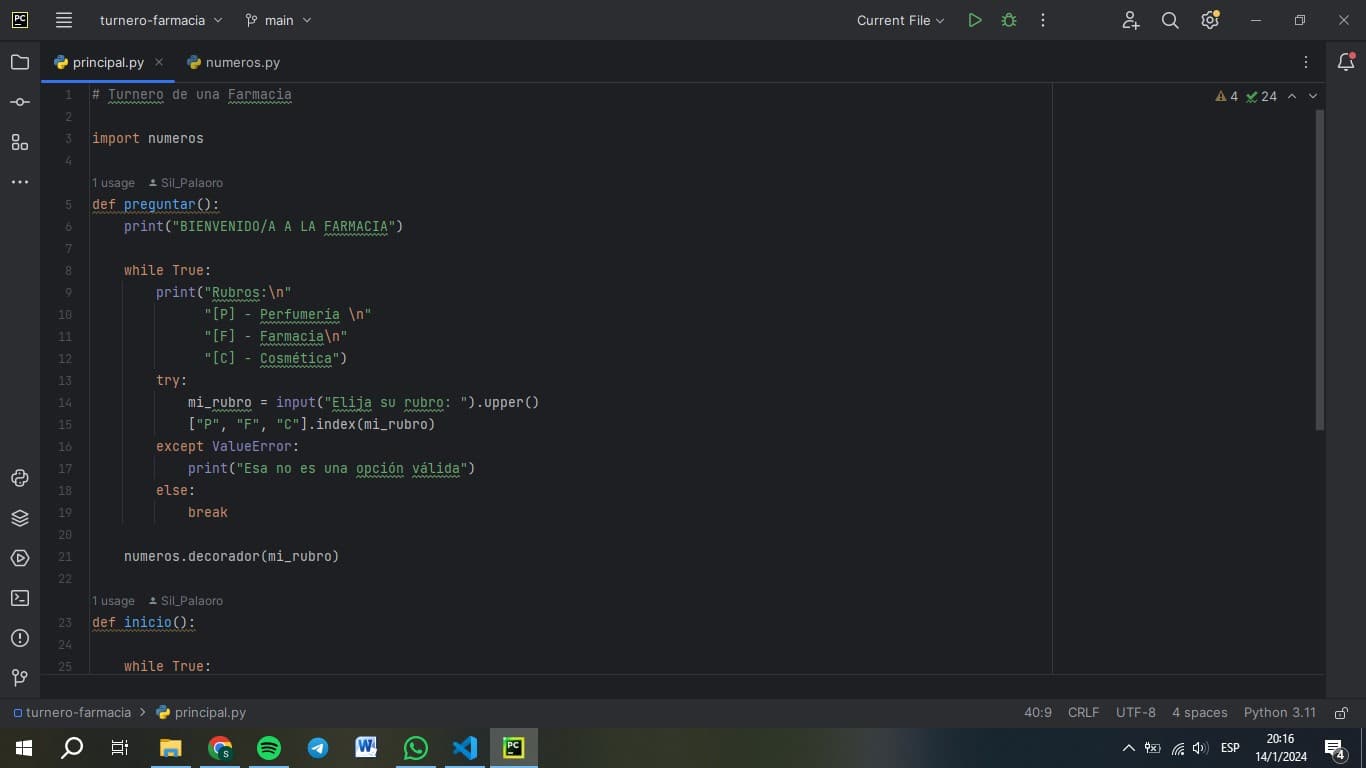This screenshot has width=1366, height=768.
Task: Open the main hamburger menu
Action: click(x=64, y=20)
